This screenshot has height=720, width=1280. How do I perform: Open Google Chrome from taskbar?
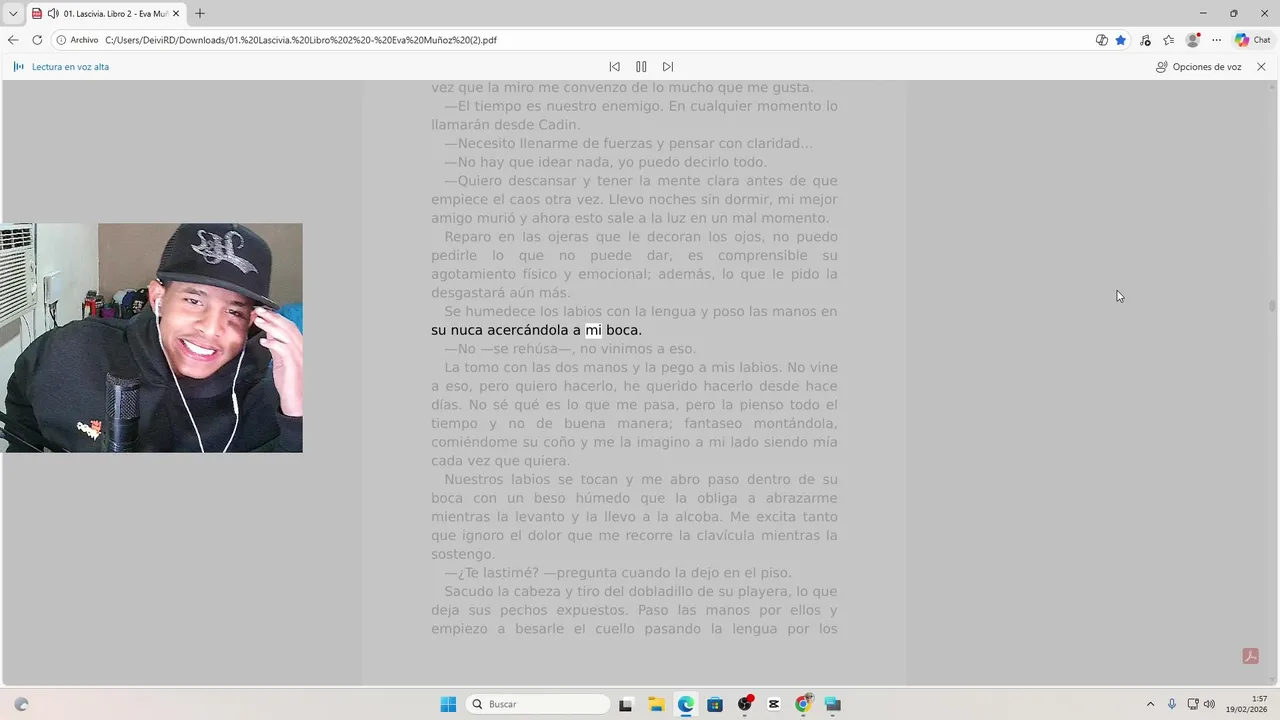[x=803, y=704]
